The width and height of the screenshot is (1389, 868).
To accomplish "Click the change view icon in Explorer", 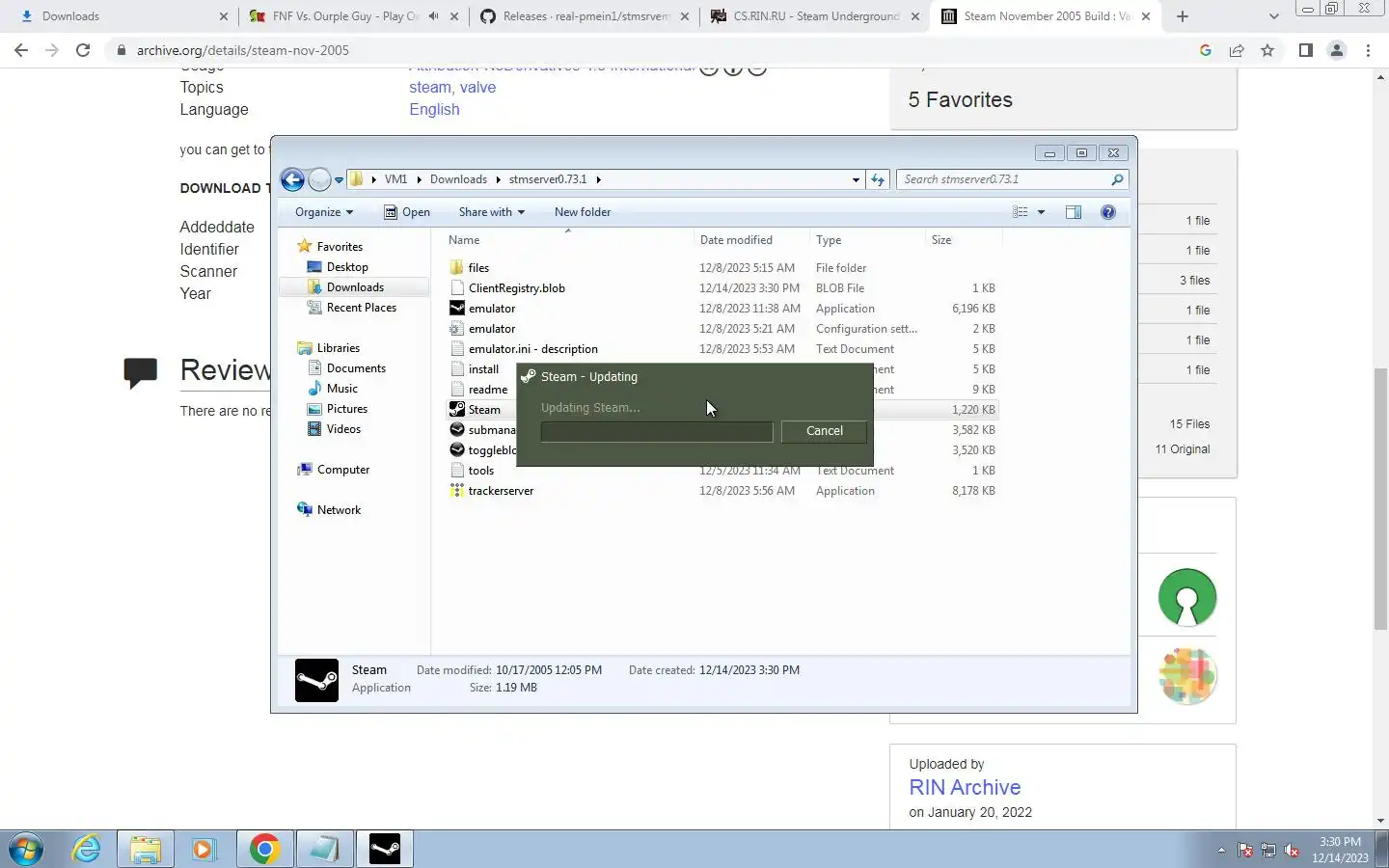I will (x=1021, y=212).
